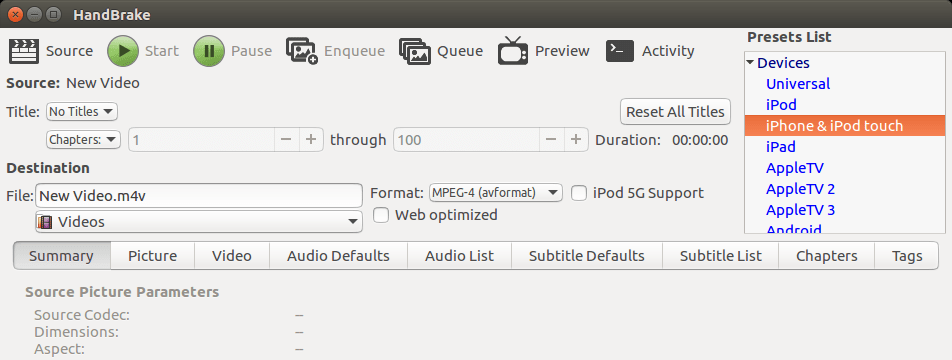
Task: Open the Format MPEG-4 (avformat) dropdown
Action: [495, 193]
